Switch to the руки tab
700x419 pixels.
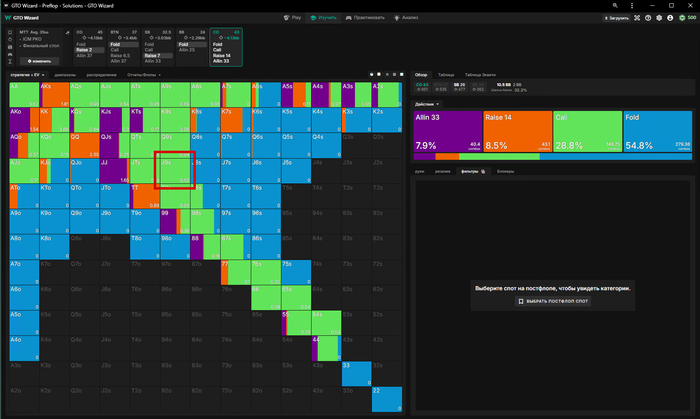click(420, 171)
